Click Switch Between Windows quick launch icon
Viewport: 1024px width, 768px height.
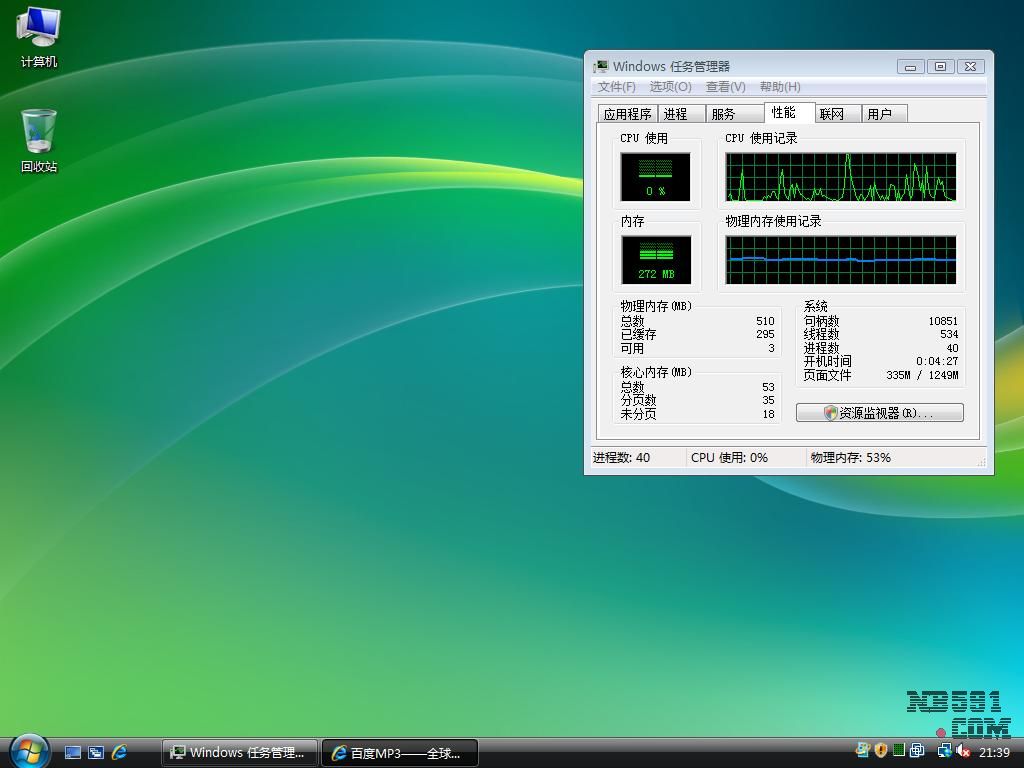point(96,752)
